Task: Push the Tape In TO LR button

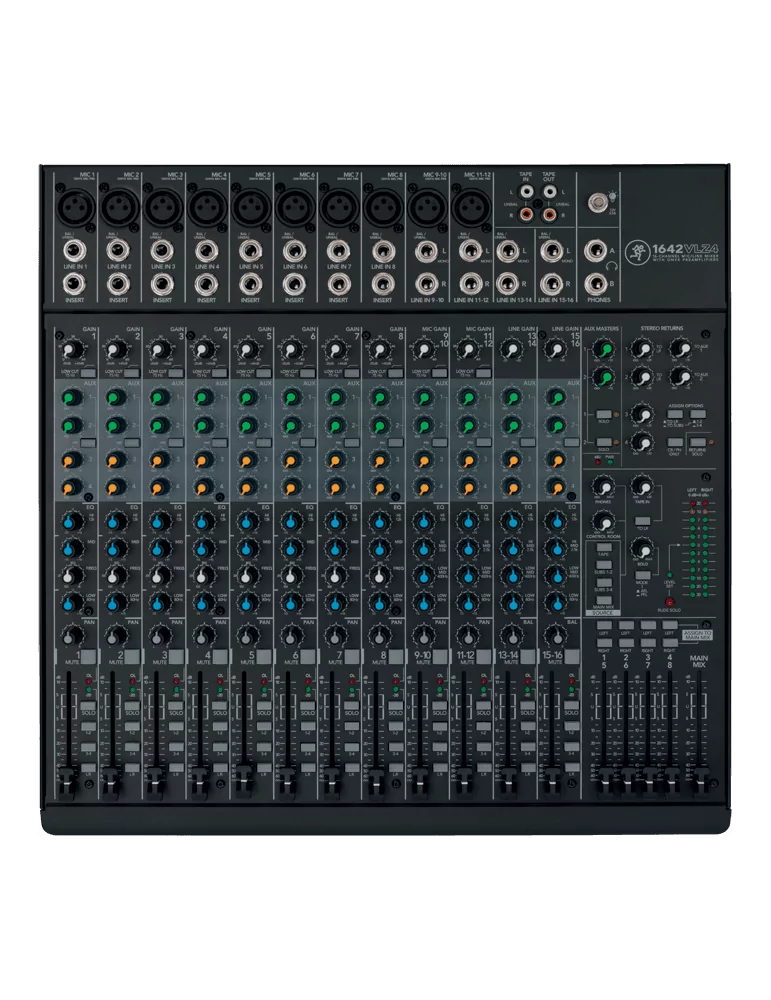Action: pos(643,521)
